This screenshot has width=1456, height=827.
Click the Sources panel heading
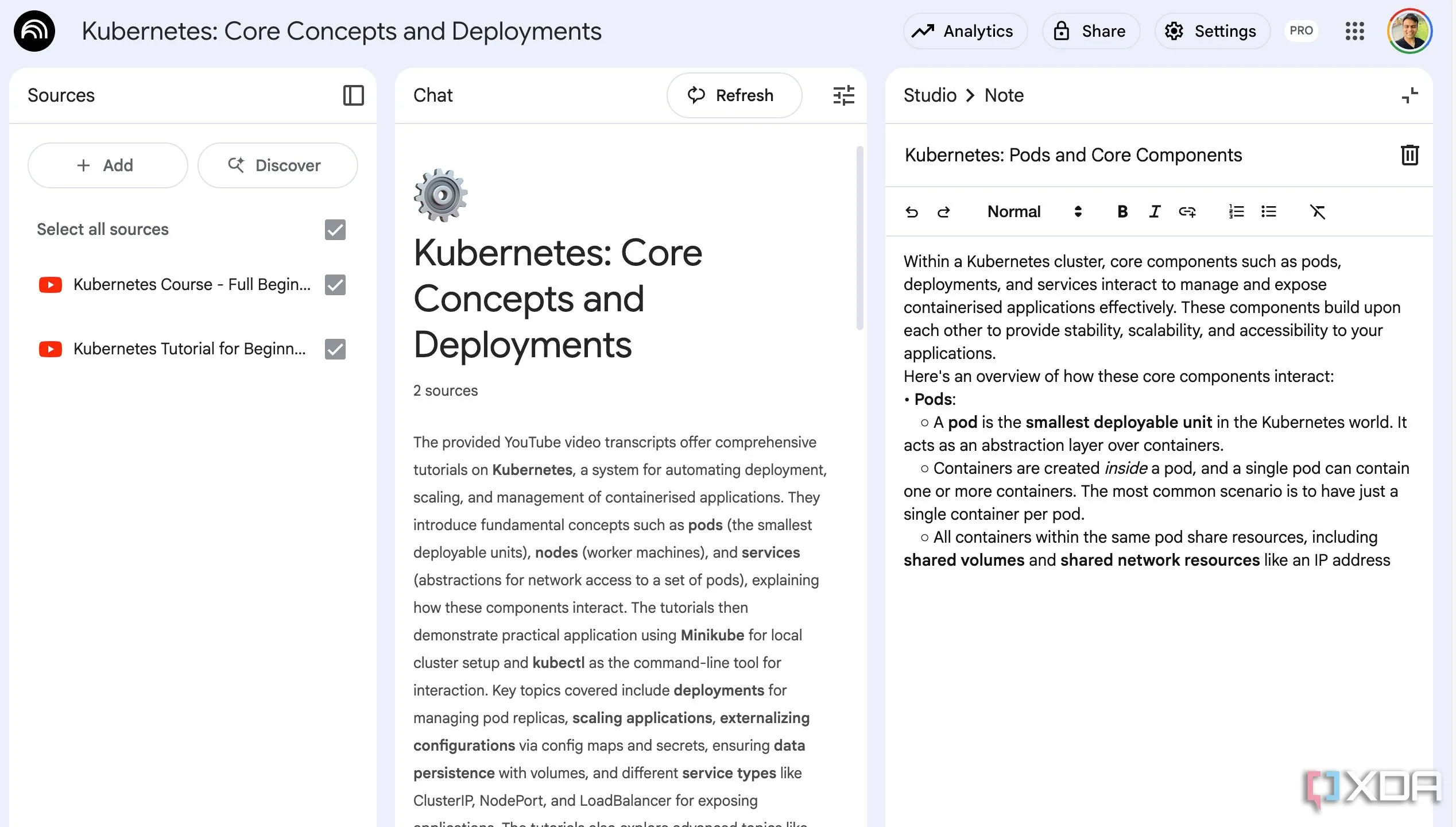point(61,95)
